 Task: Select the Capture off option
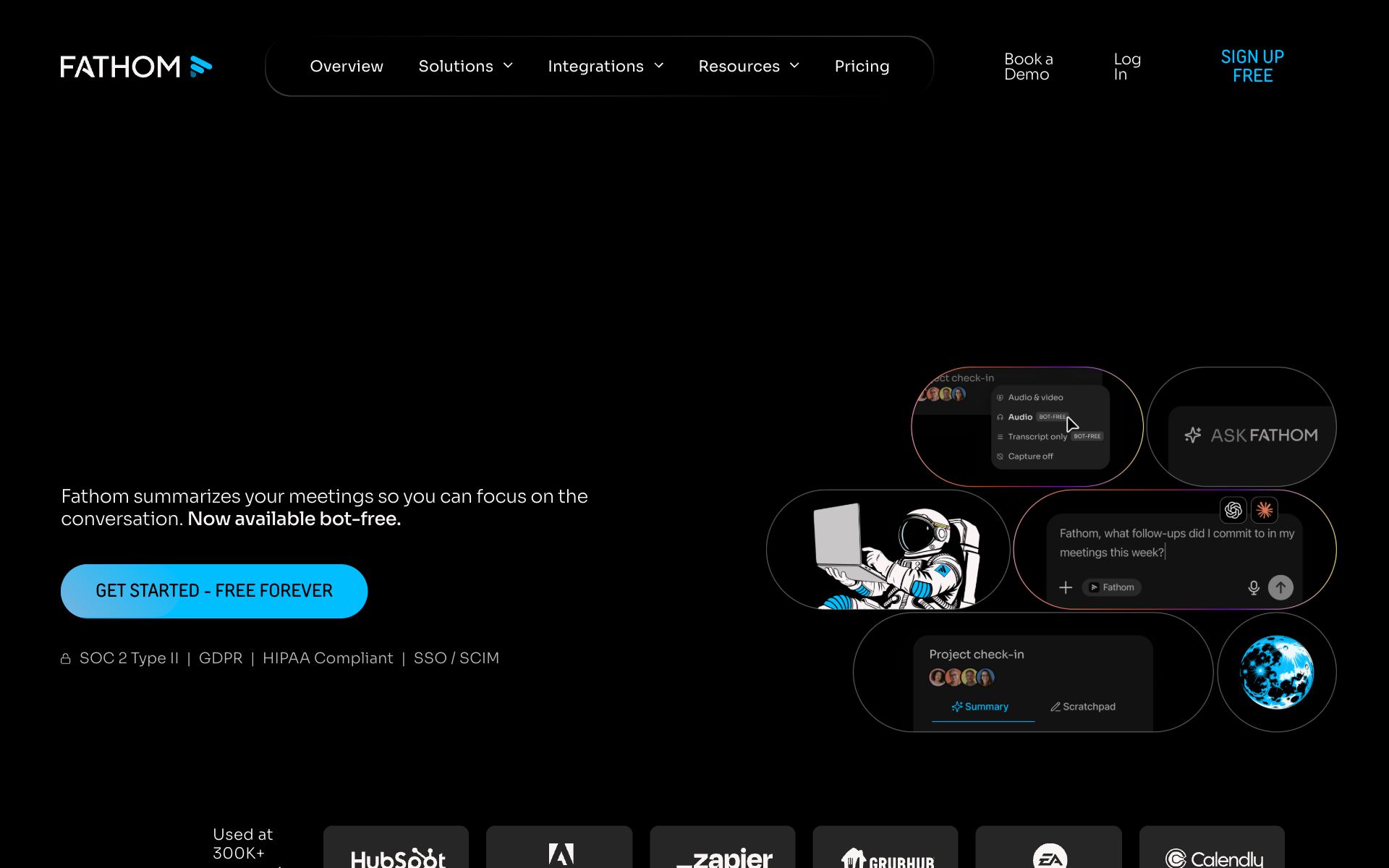[1024, 456]
